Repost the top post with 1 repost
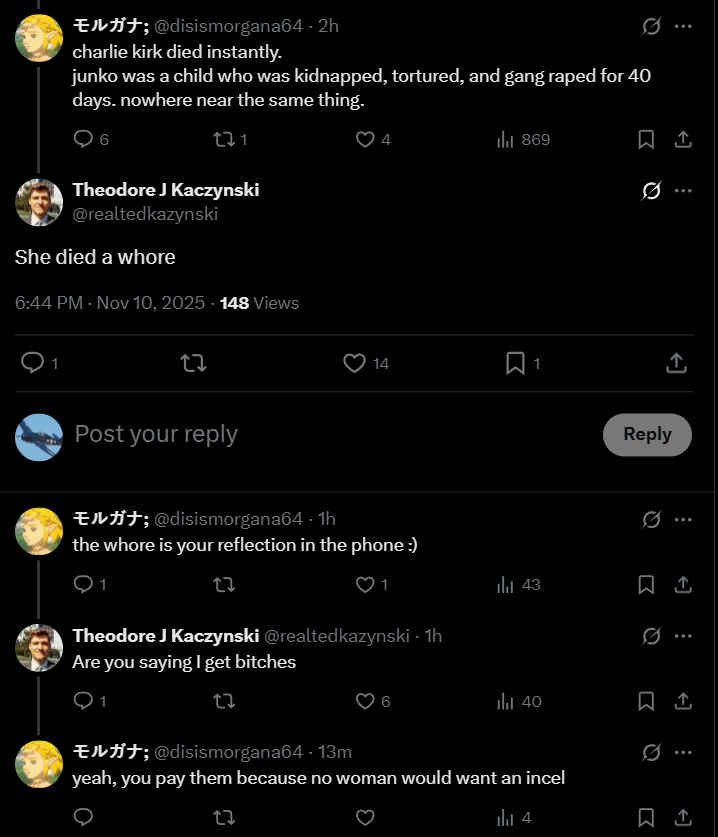Viewport: 718px width, 837px height. point(224,140)
